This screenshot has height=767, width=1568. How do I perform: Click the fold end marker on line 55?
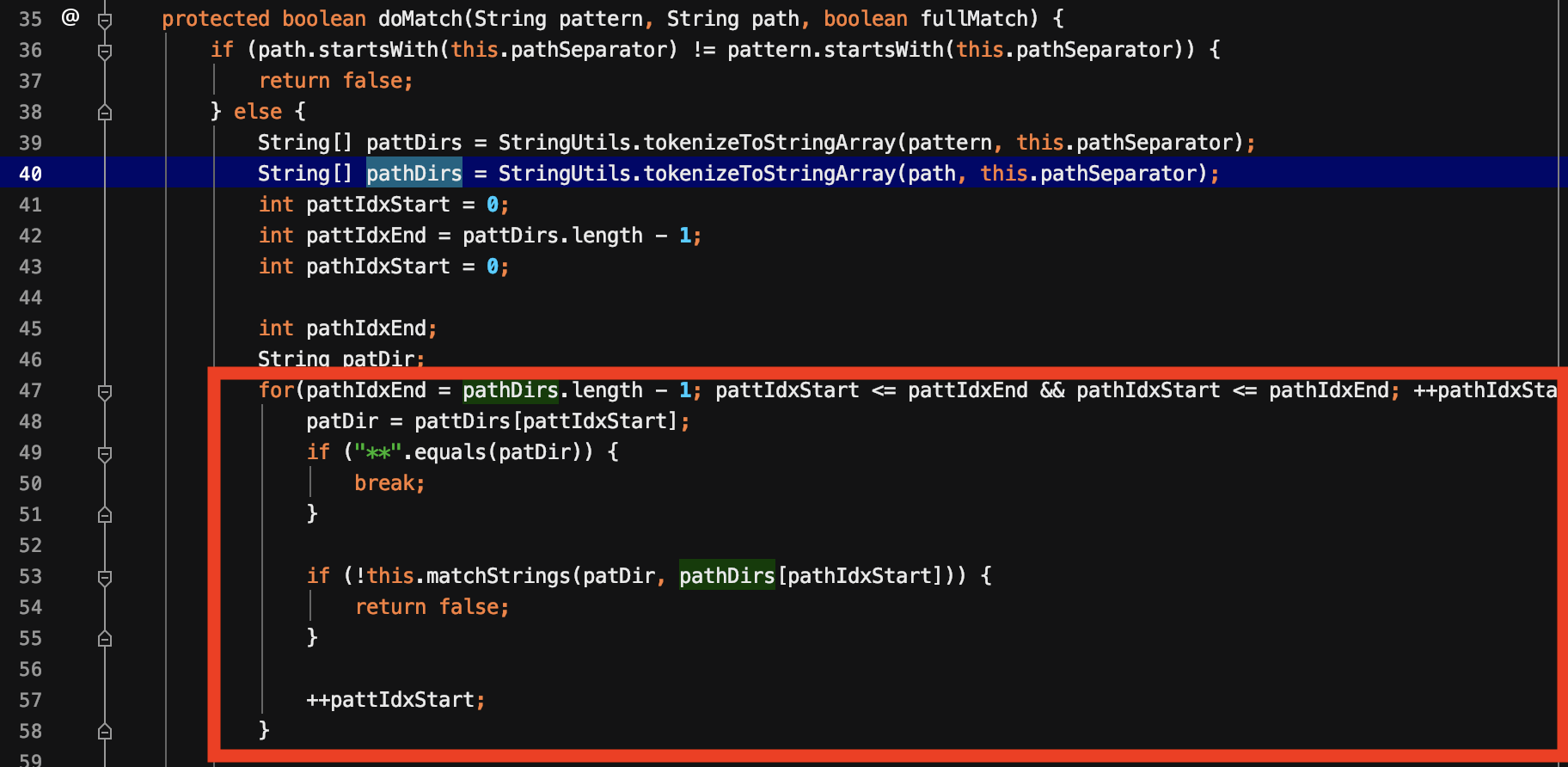[105, 639]
